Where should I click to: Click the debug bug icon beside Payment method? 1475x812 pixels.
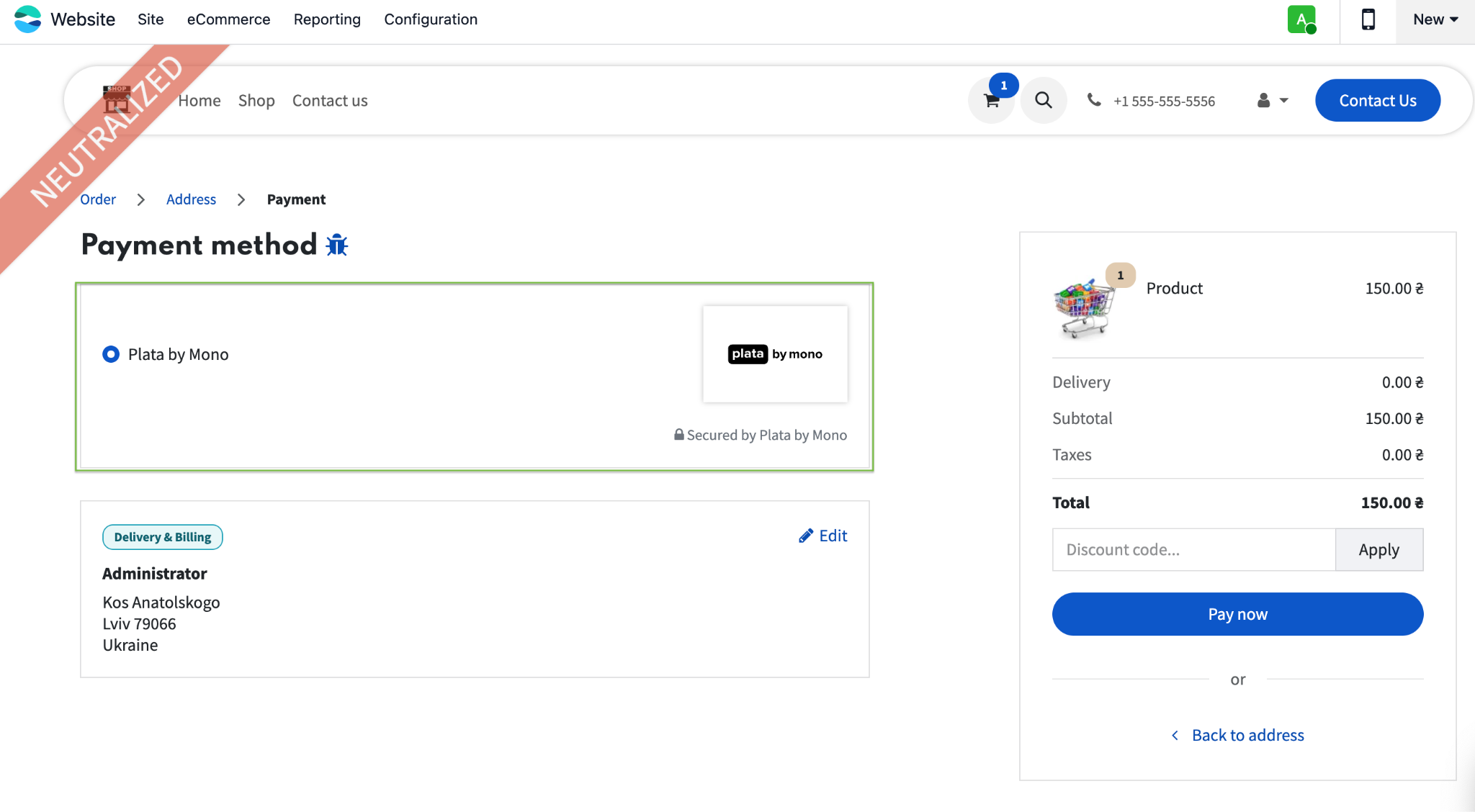(x=336, y=245)
